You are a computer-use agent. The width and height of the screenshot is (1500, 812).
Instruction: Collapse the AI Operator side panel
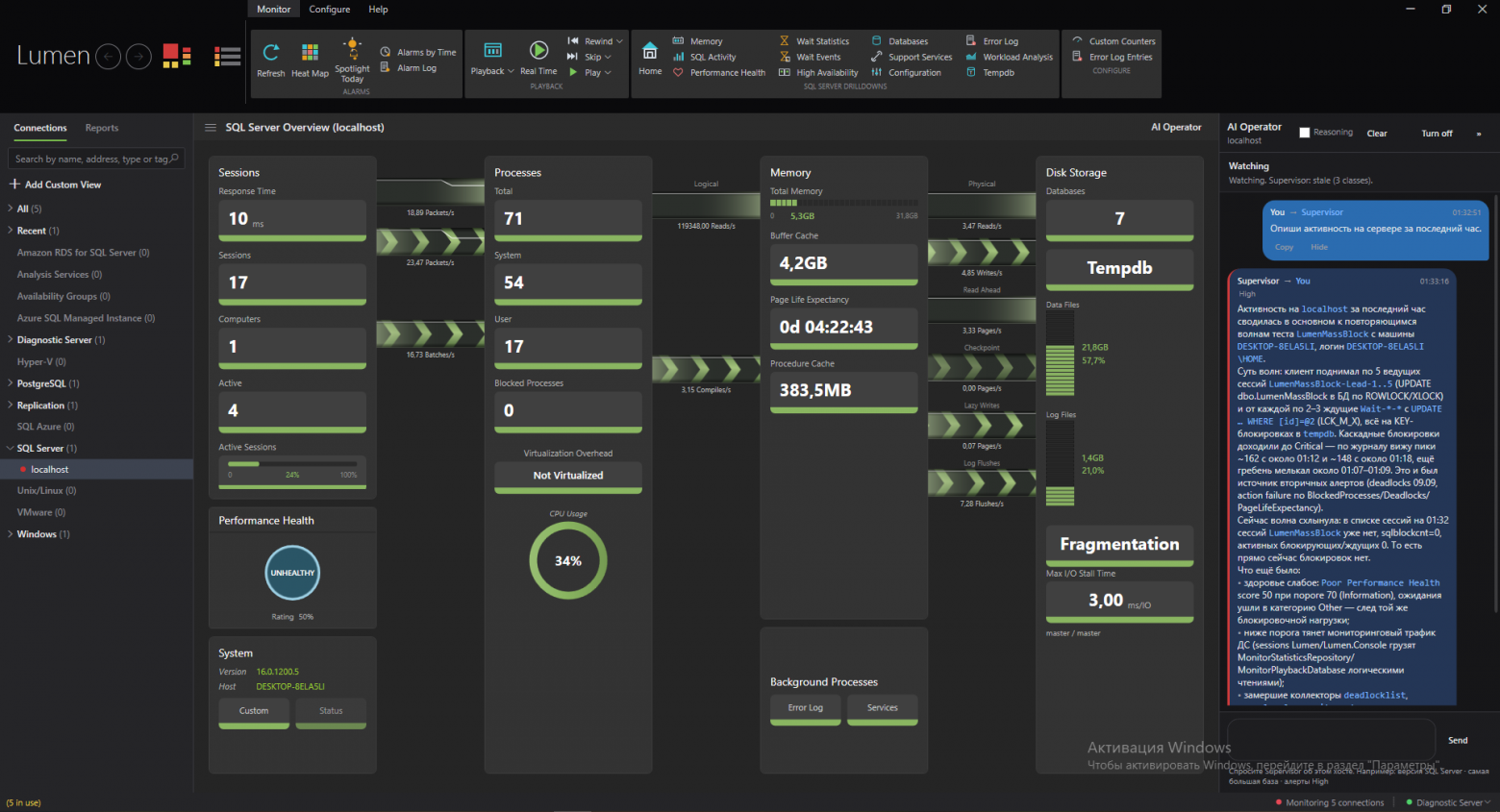pyautogui.click(x=1479, y=134)
